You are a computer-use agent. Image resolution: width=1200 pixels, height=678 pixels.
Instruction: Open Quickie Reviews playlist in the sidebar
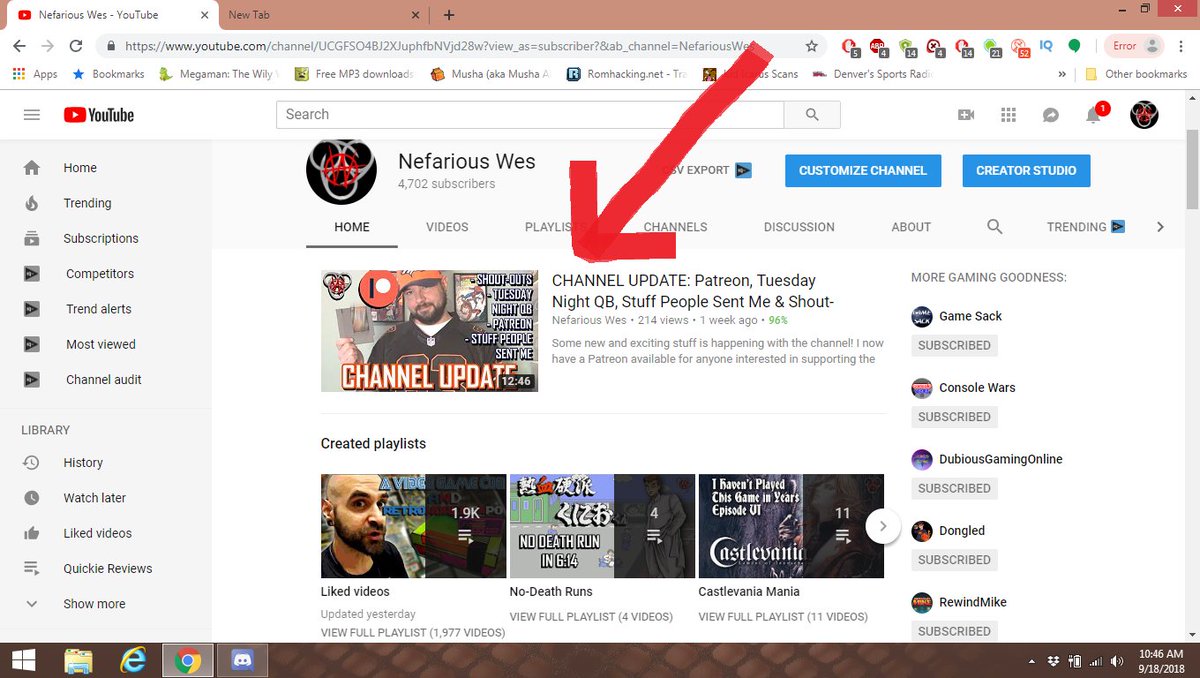click(106, 568)
